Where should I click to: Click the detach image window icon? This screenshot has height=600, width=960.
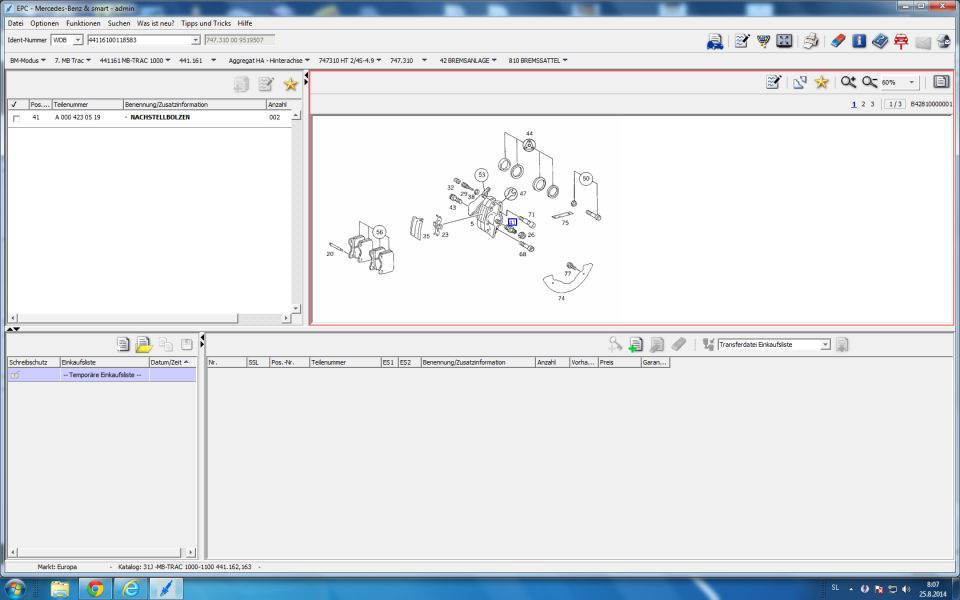800,82
